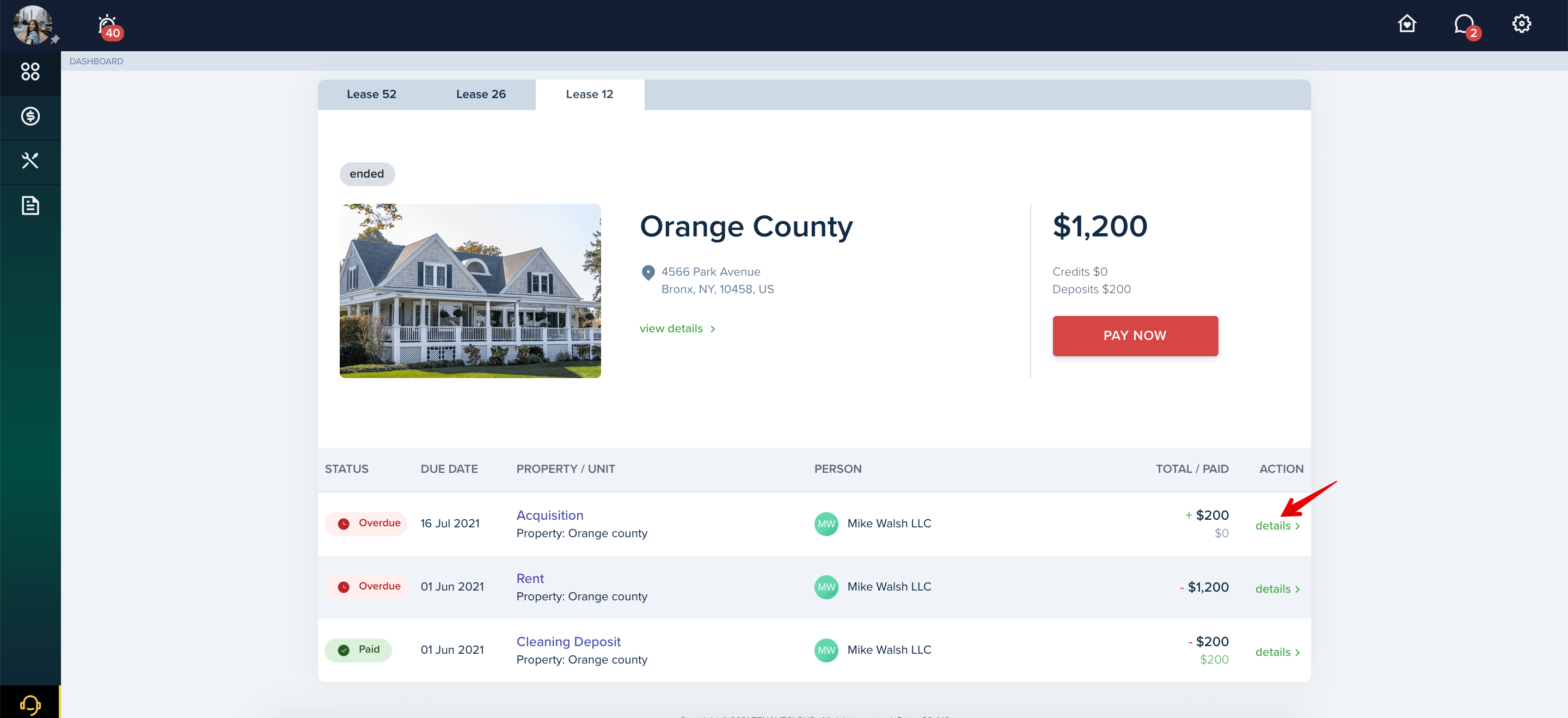Open the view details link for Orange County

[x=677, y=329]
